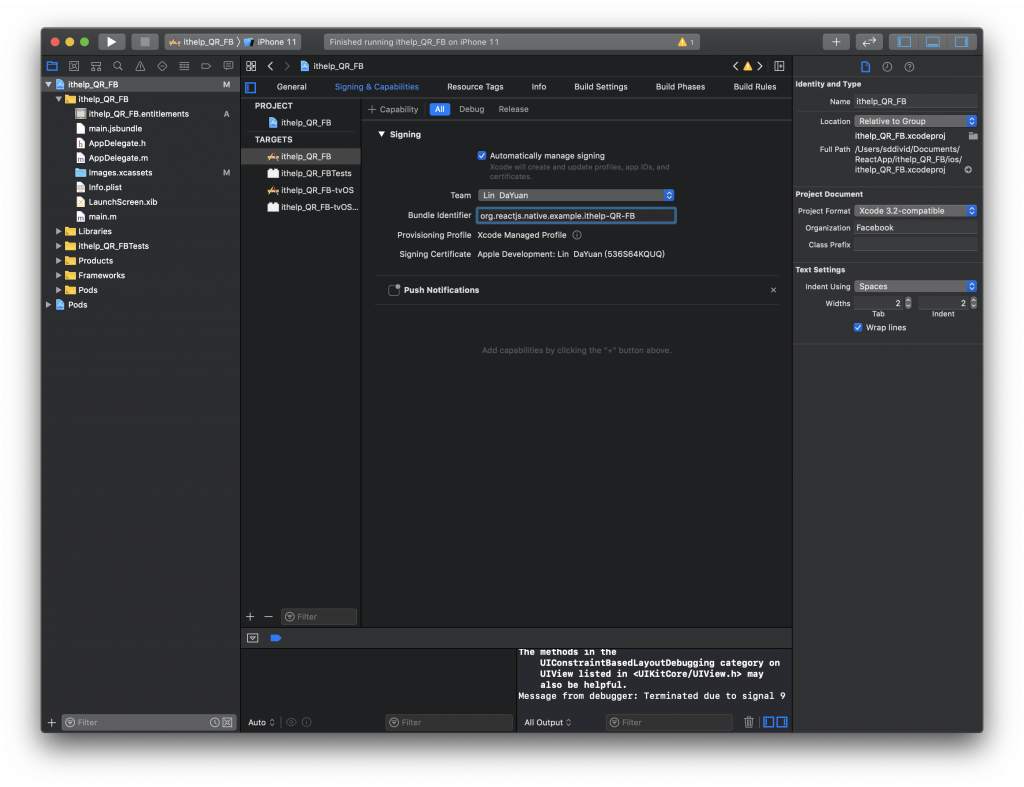Show the Source Control navigator
The height and width of the screenshot is (787, 1024).
tap(74, 66)
